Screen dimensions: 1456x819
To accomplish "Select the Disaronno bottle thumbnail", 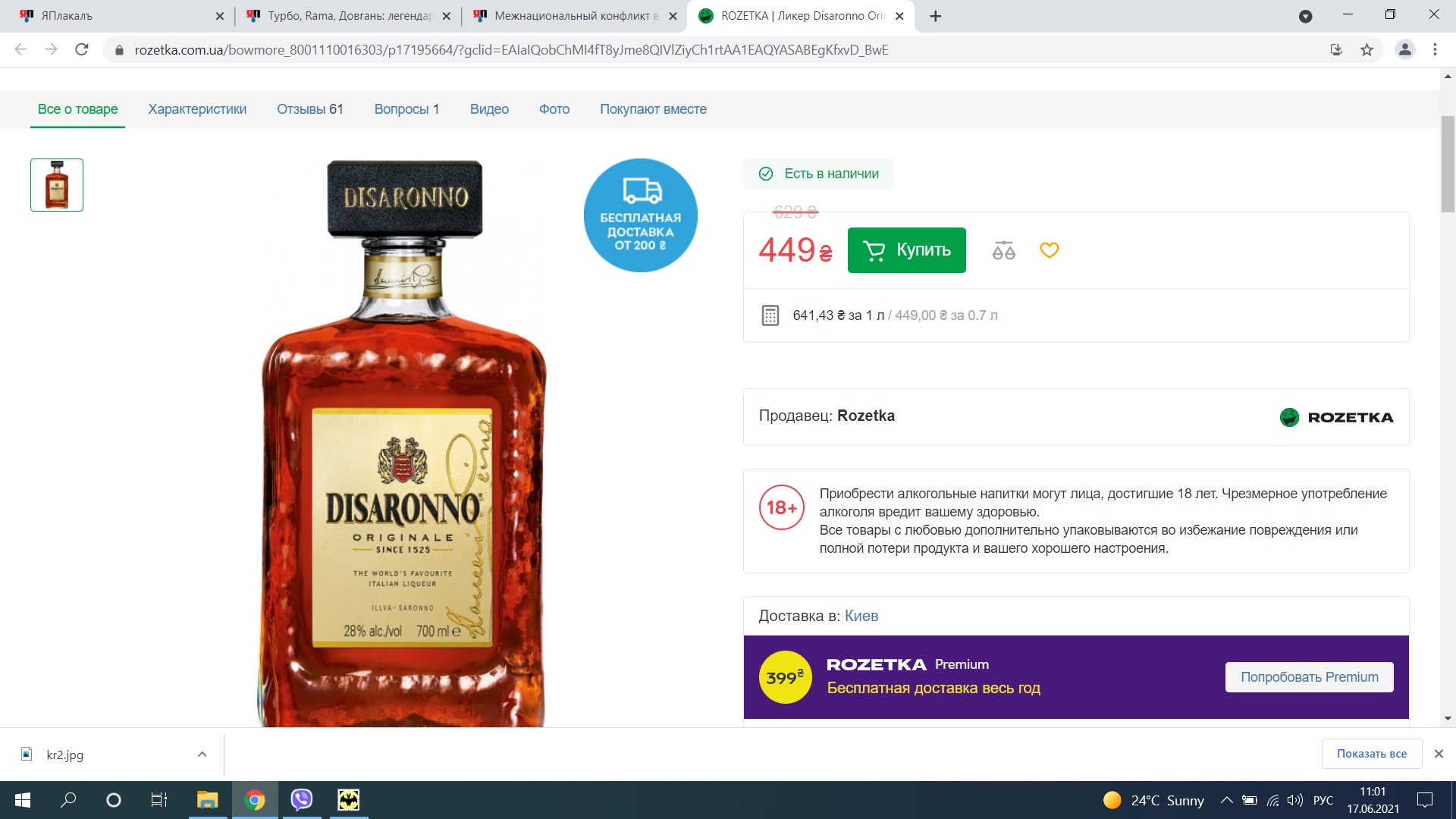I will click(x=57, y=185).
